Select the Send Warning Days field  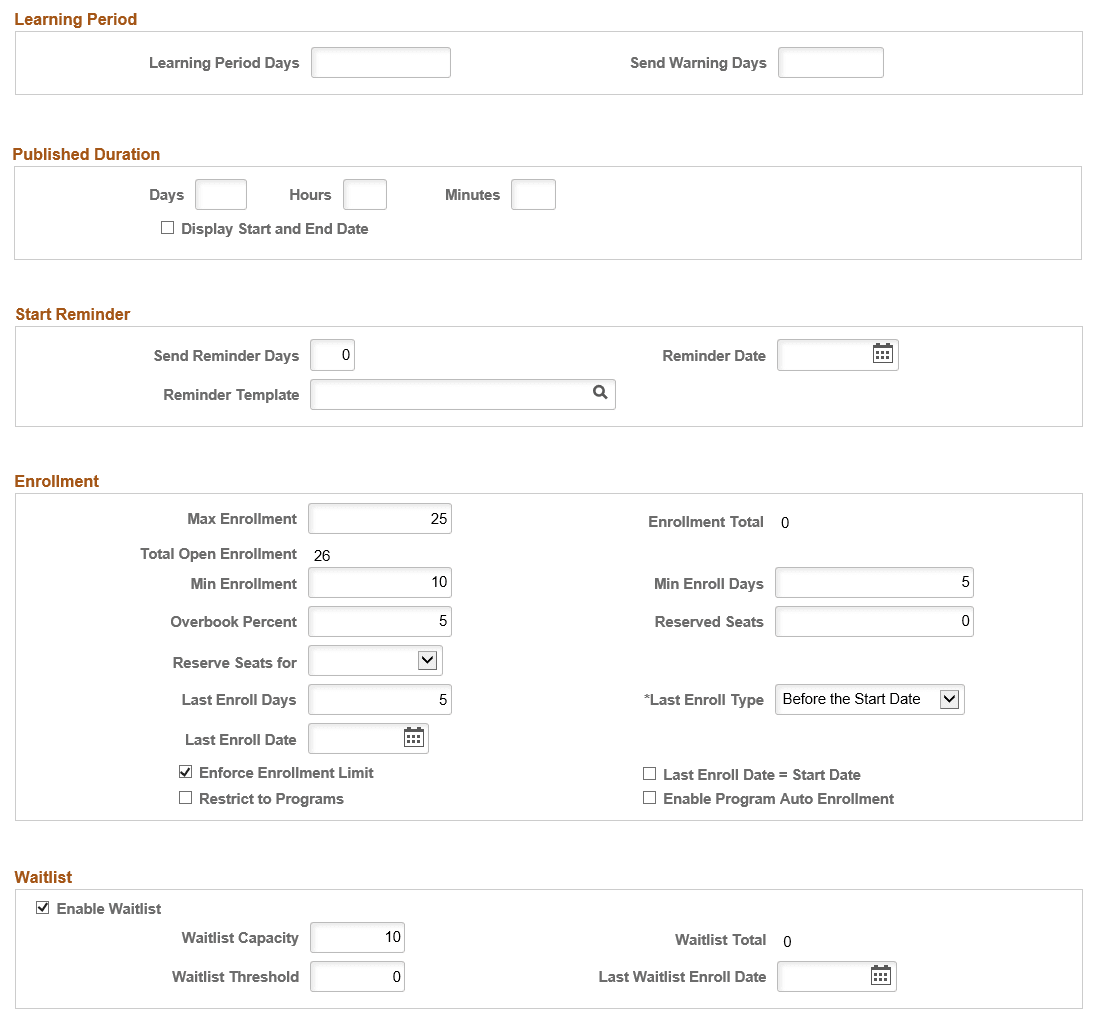(830, 62)
